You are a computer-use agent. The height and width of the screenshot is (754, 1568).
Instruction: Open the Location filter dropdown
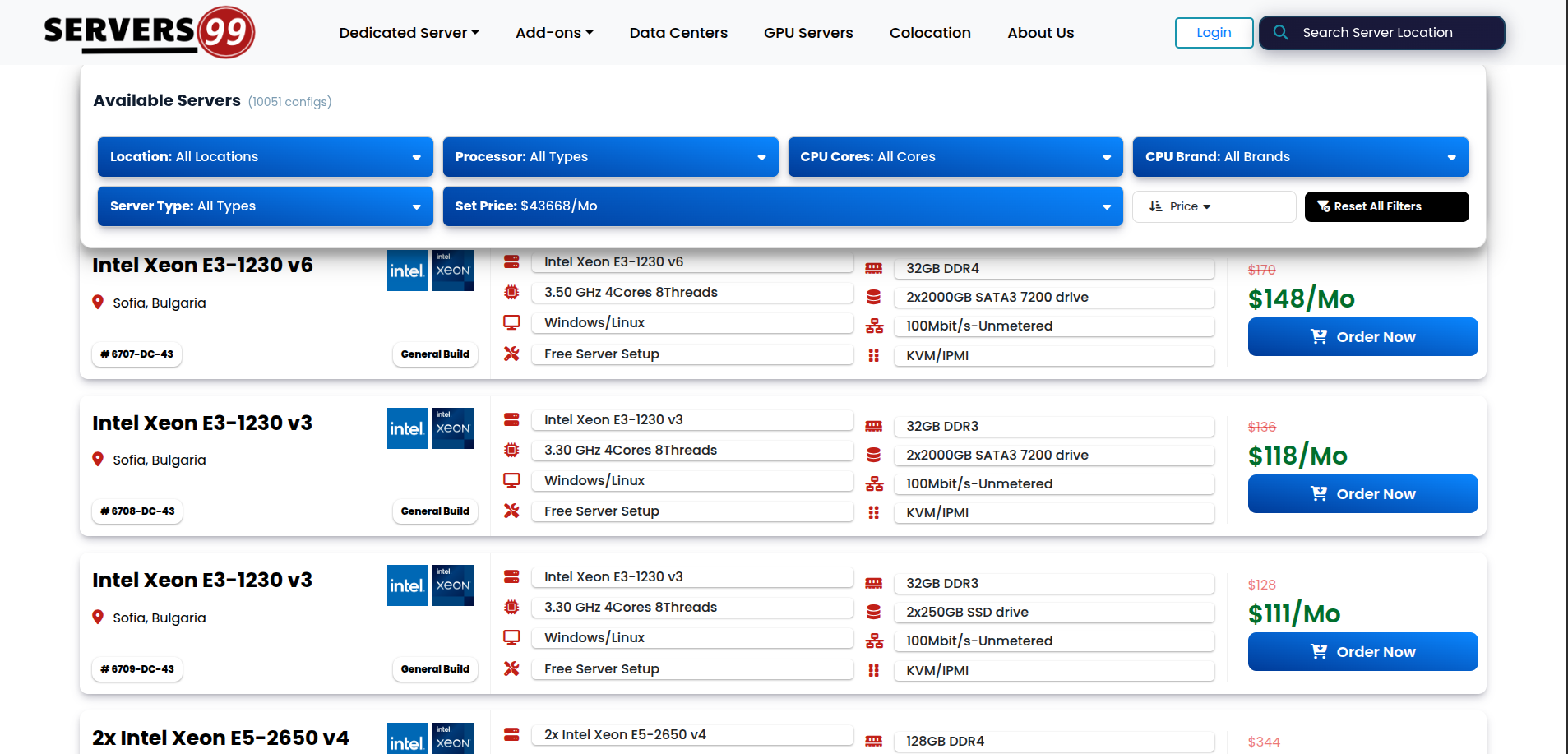point(265,157)
